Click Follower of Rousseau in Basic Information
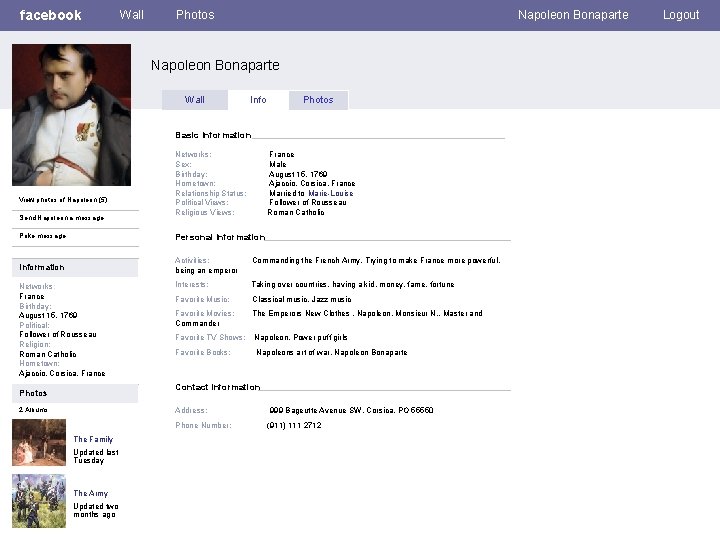 pyautogui.click(x=308, y=202)
